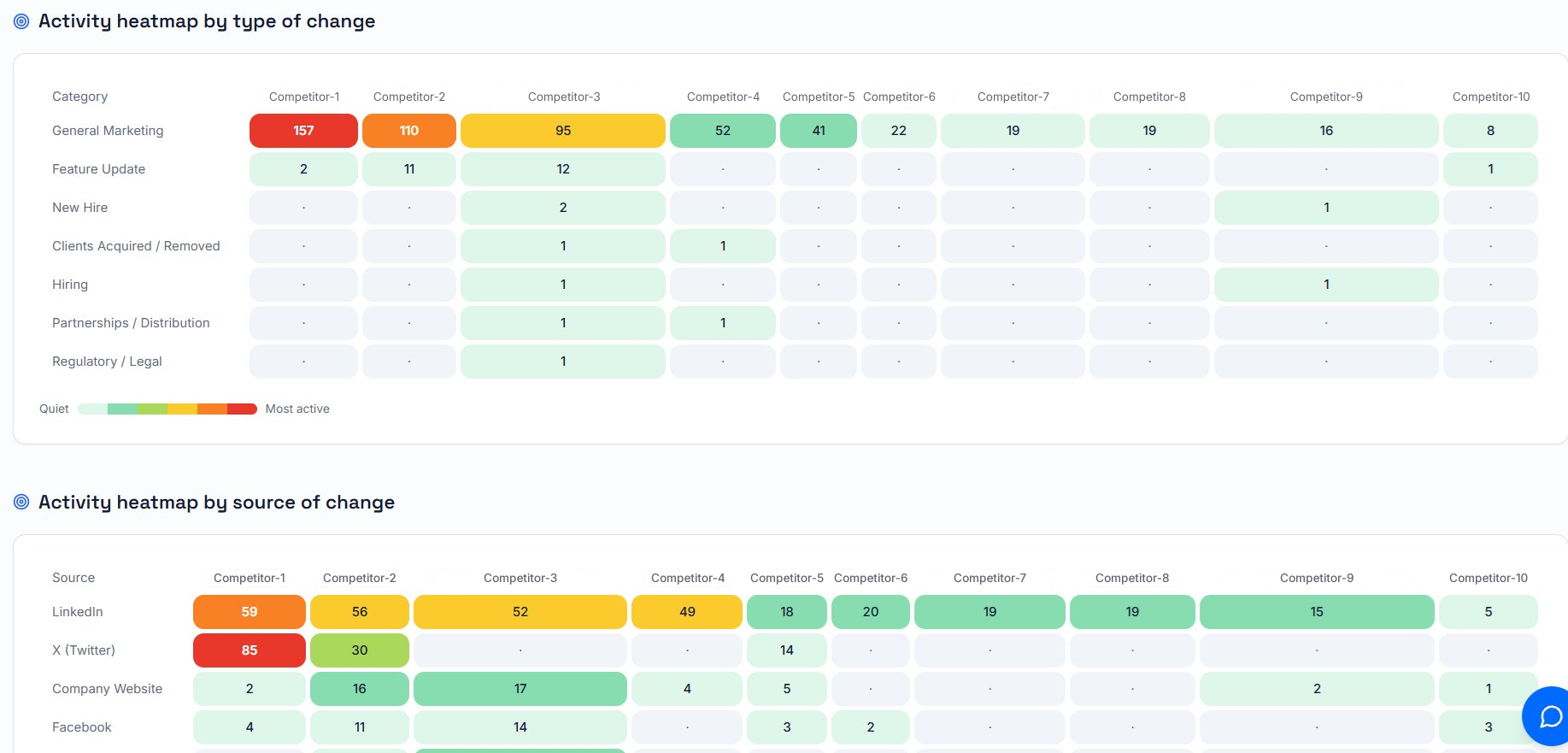Select the 41 cell under Competitor-5
This screenshot has height=753, width=1568.
coord(819,131)
